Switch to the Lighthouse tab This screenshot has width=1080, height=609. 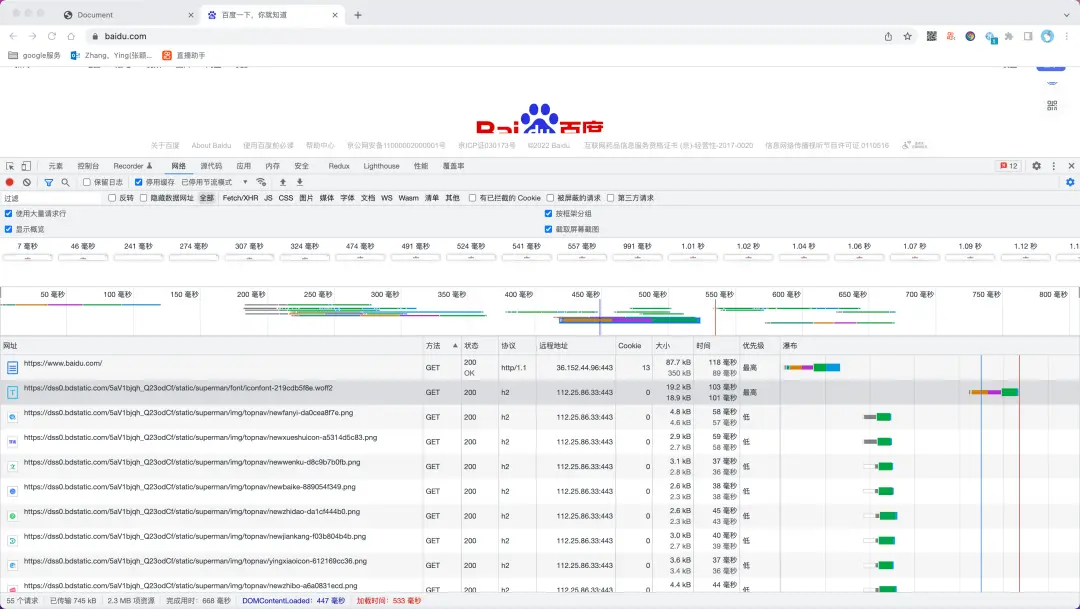click(x=382, y=166)
